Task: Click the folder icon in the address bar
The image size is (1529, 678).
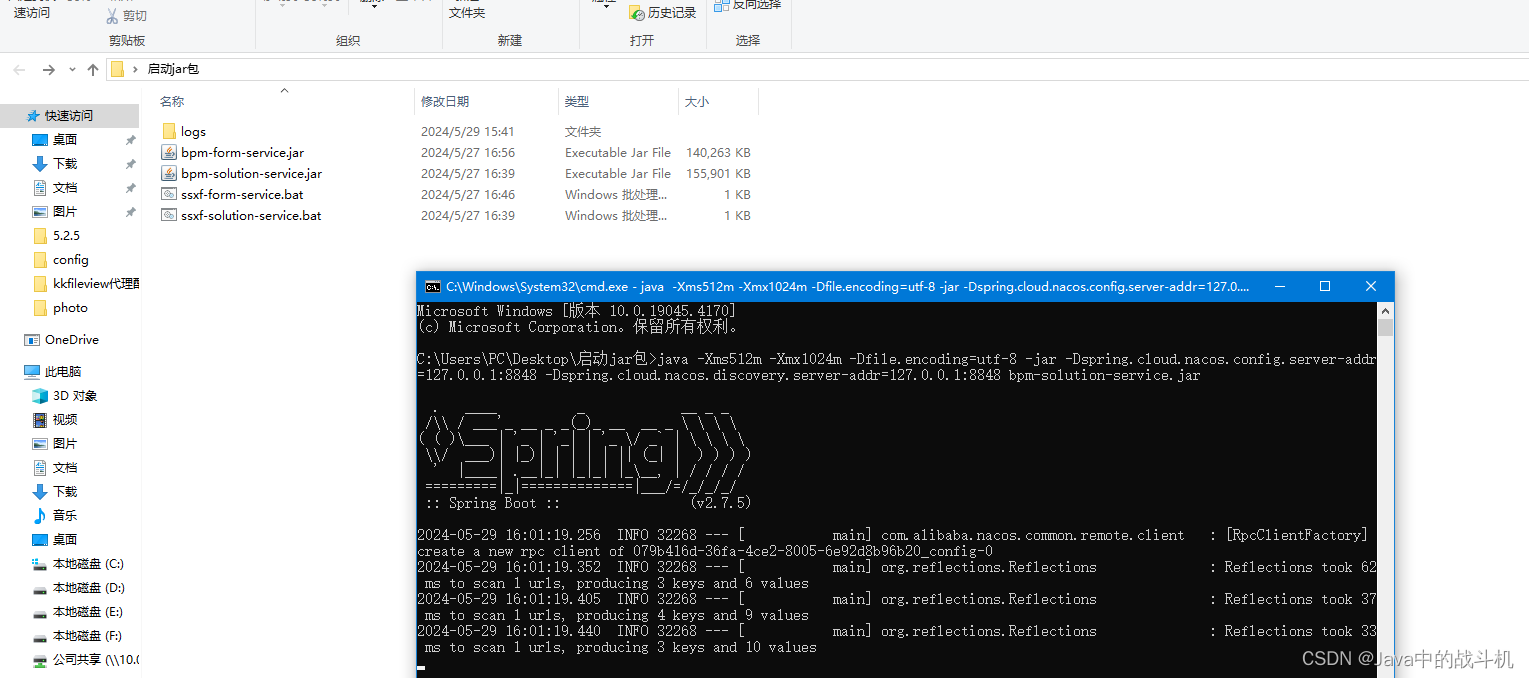Action: (x=117, y=70)
